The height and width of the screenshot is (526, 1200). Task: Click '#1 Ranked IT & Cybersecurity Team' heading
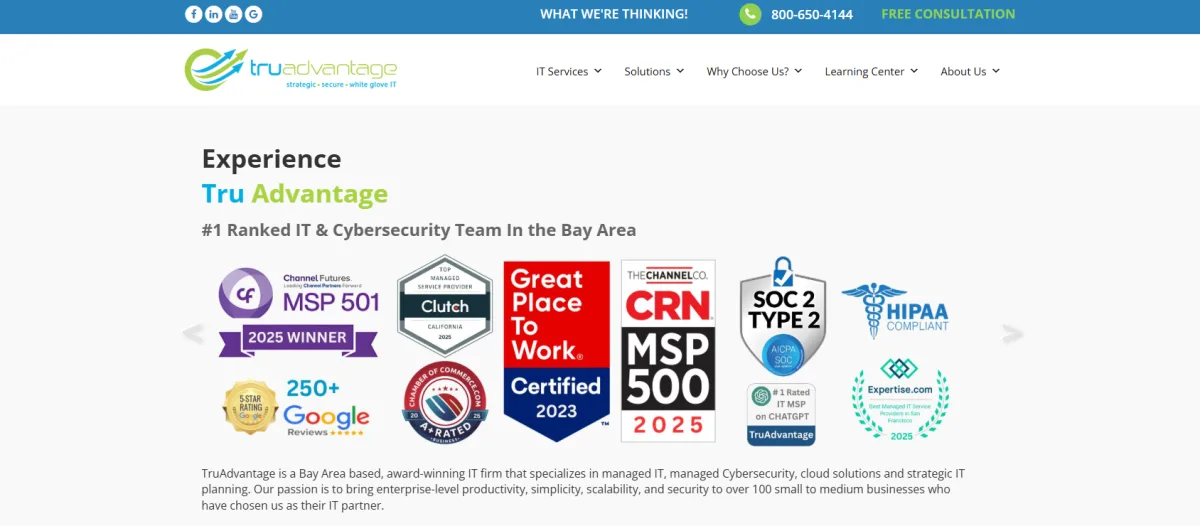click(x=419, y=230)
